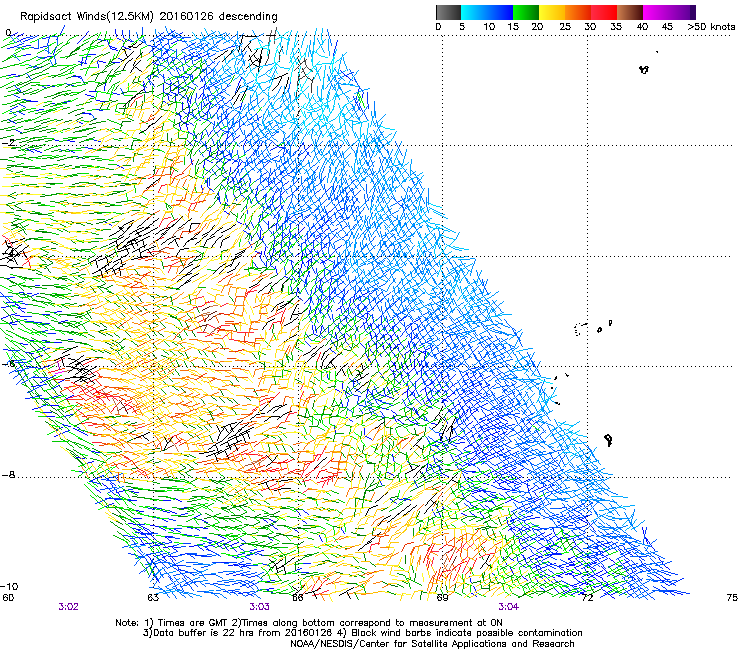The width and height of the screenshot is (740, 650).
Task: Click the purple '3:04' time label
Action: click(x=508, y=607)
